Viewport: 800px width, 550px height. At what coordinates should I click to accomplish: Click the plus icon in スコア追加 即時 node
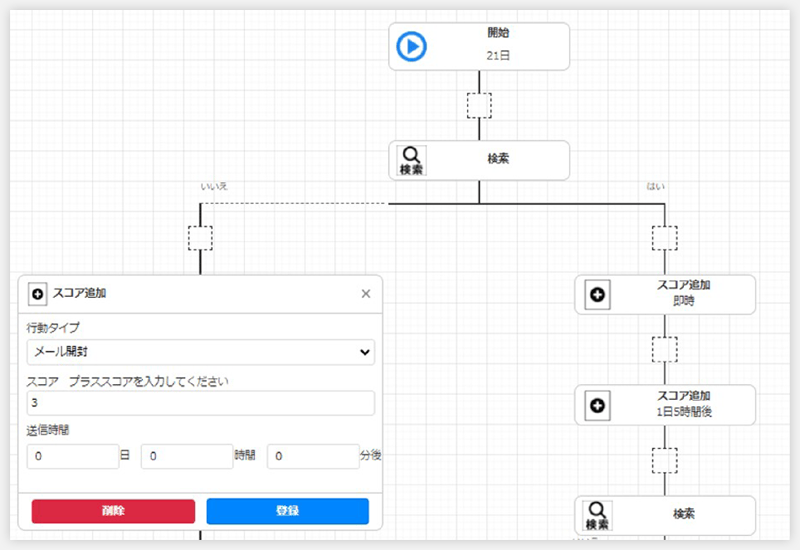coord(597,294)
